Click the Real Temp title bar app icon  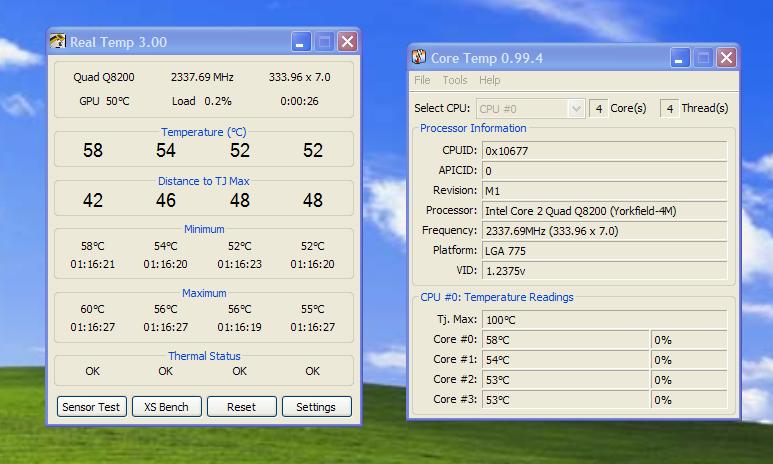pos(58,41)
